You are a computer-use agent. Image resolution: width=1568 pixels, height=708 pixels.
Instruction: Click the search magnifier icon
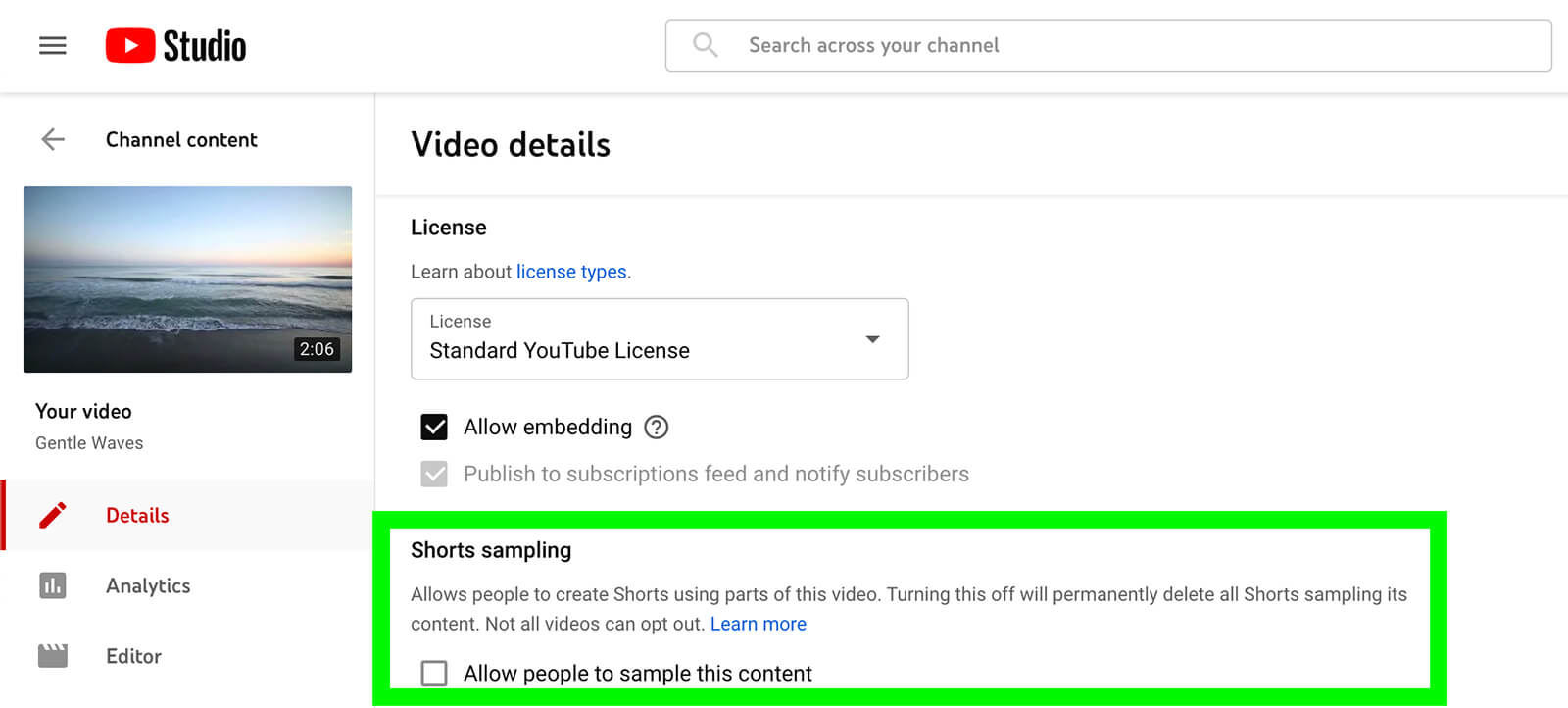coord(705,45)
